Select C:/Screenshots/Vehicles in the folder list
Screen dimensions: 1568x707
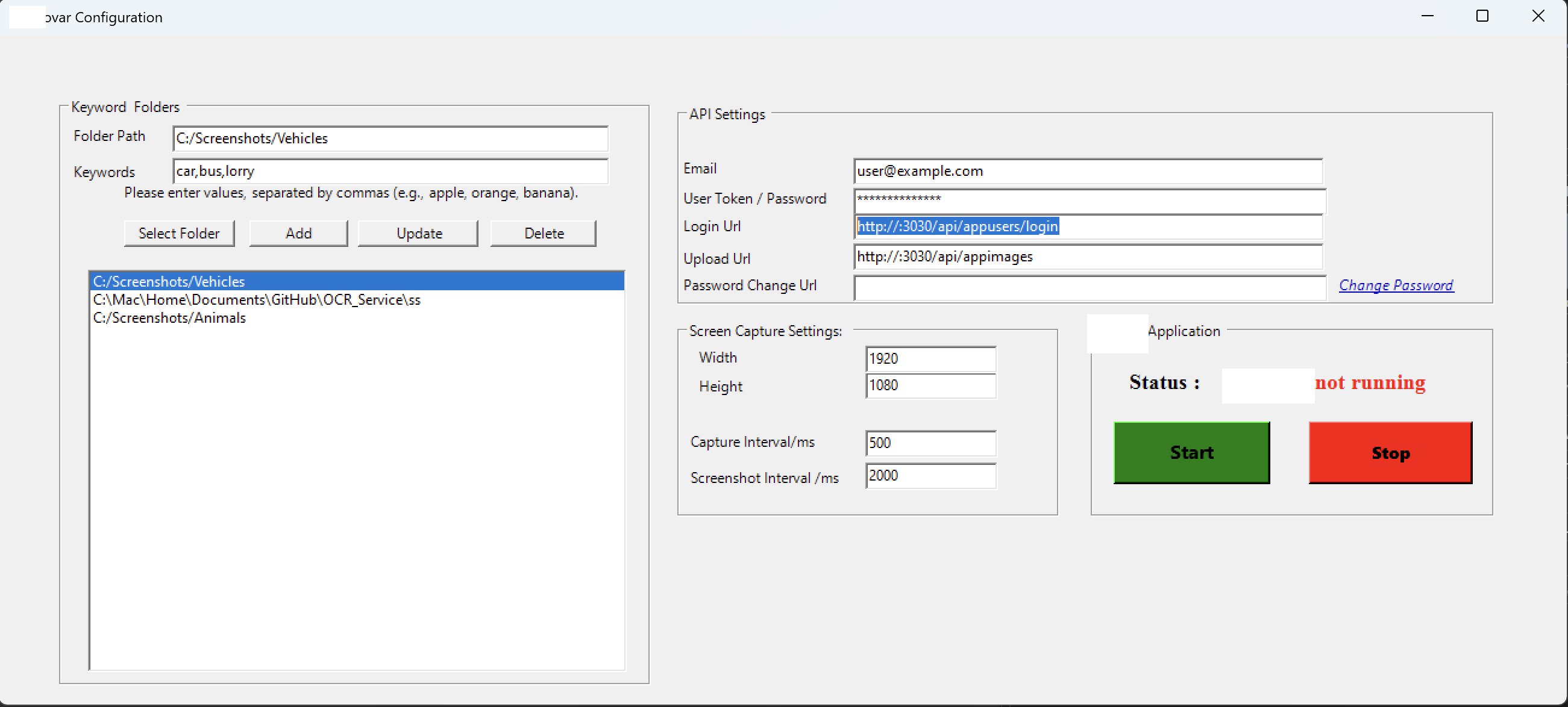coord(357,281)
